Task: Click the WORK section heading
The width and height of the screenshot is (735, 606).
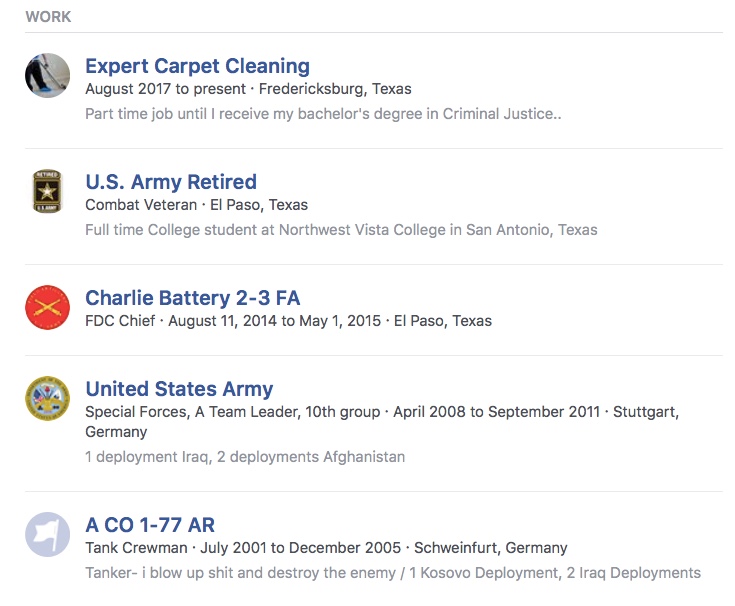Action: pyautogui.click(x=48, y=17)
